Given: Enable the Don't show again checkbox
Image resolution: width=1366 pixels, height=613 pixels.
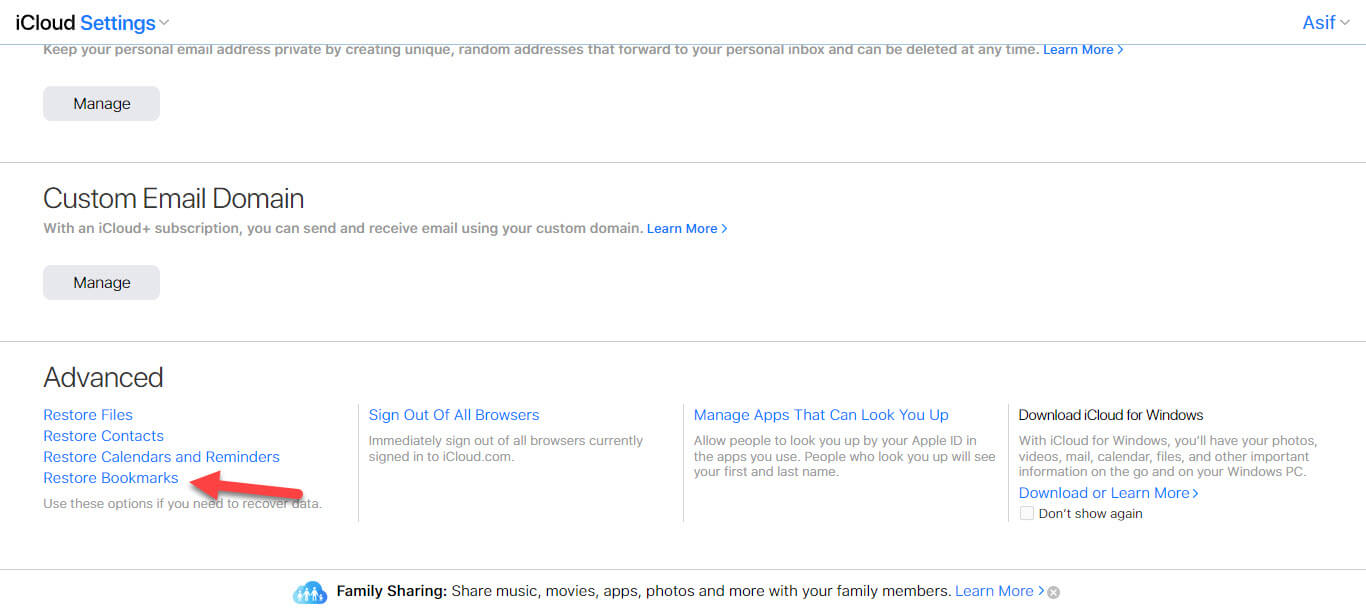Looking at the screenshot, I should [x=1026, y=513].
